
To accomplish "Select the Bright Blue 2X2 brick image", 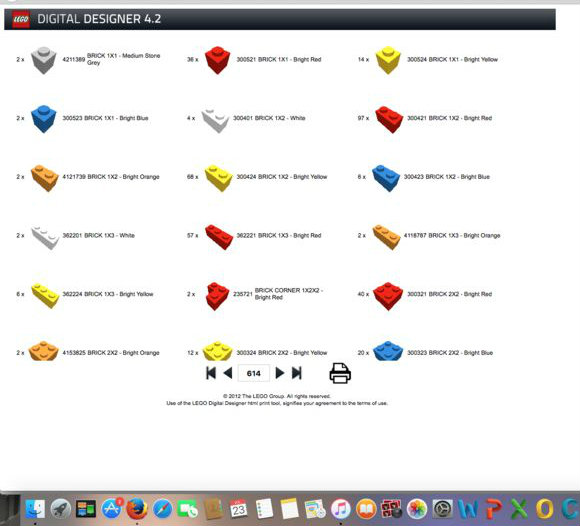I will [388, 351].
